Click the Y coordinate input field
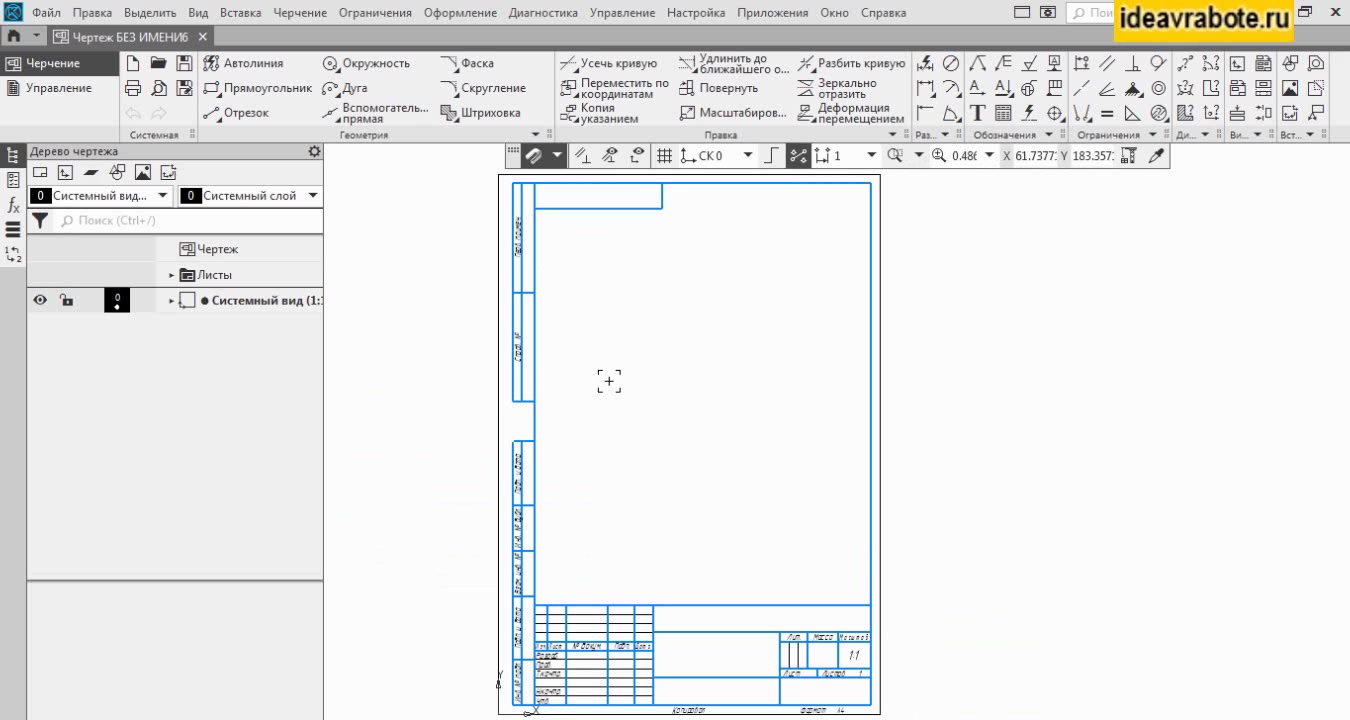The height and width of the screenshot is (720, 1350). pyautogui.click(x=1093, y=156)
